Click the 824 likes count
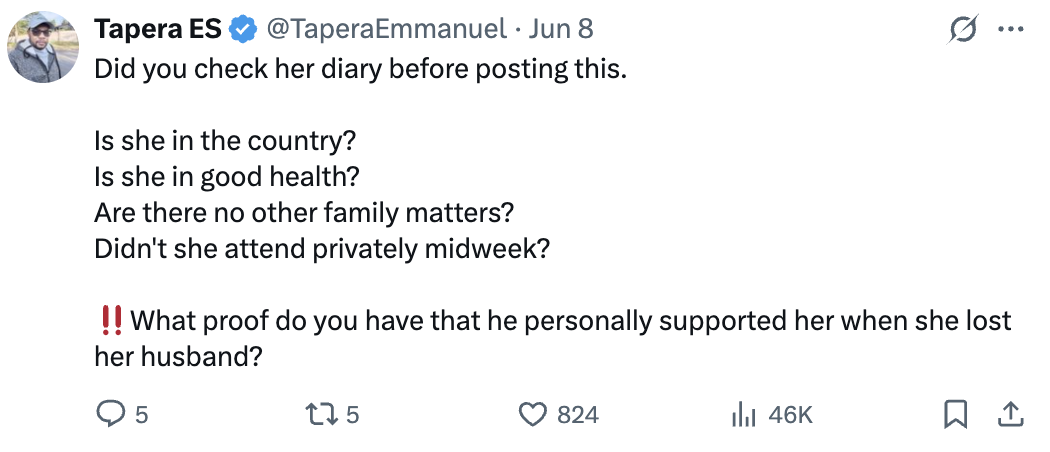Image resolution: width=1050 pixels, height=452 pixels. pos(578,415)
